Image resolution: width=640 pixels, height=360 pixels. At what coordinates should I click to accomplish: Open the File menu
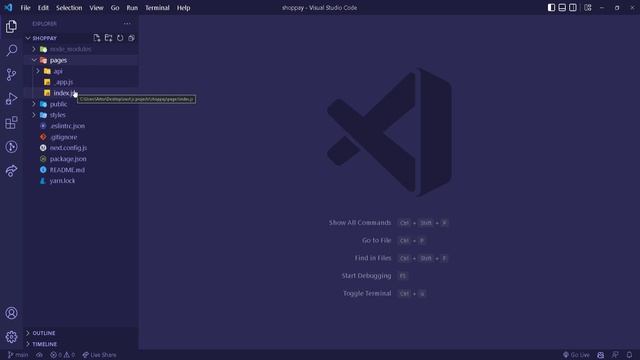[25, 8]
